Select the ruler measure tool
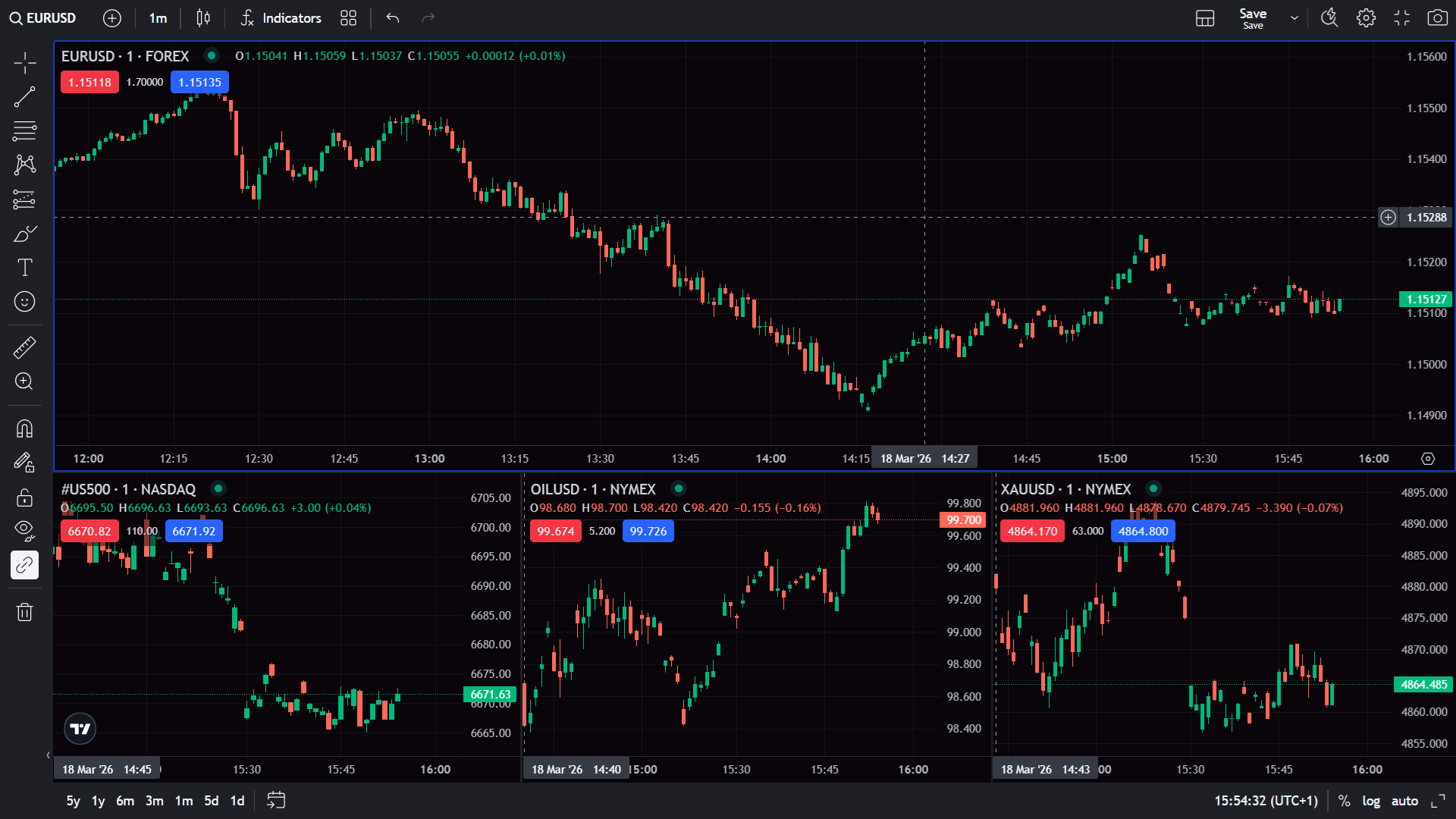This screenshot has height=819, width=1456. pos(25,347)
